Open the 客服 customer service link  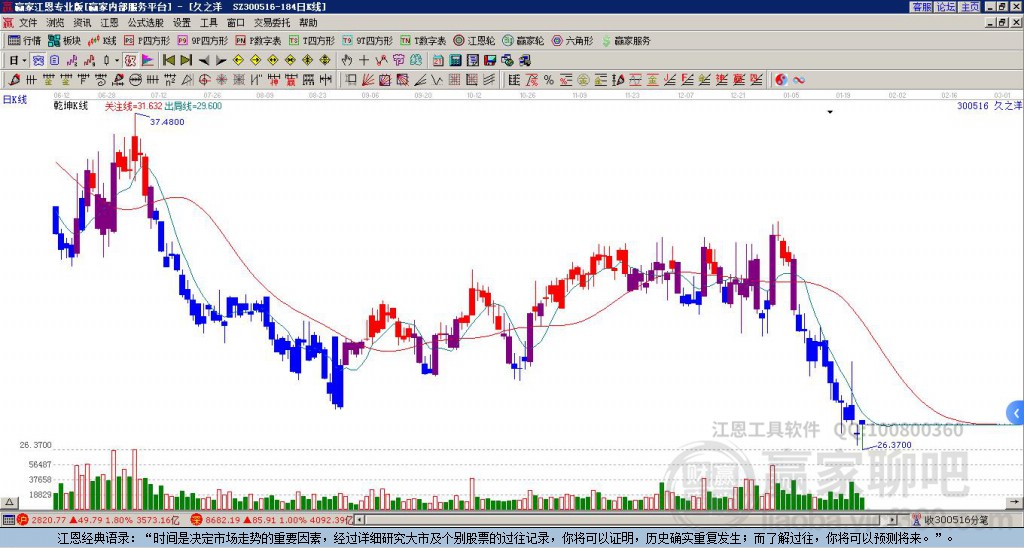click(921, 7)
